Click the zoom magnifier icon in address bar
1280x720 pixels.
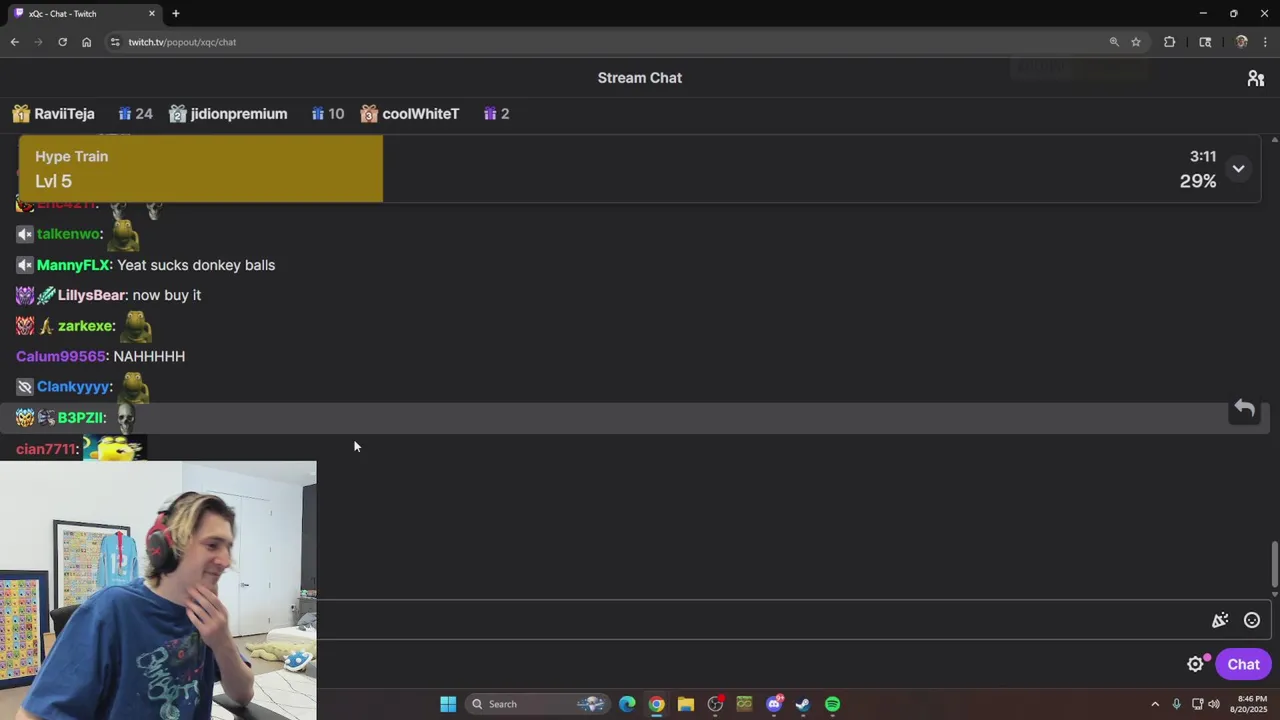coord(1114,42)
